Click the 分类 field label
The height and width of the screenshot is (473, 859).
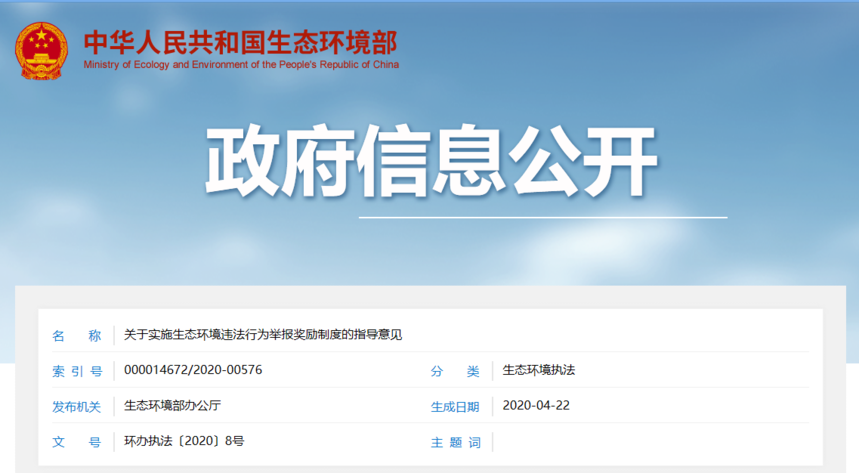click(455, 371)
